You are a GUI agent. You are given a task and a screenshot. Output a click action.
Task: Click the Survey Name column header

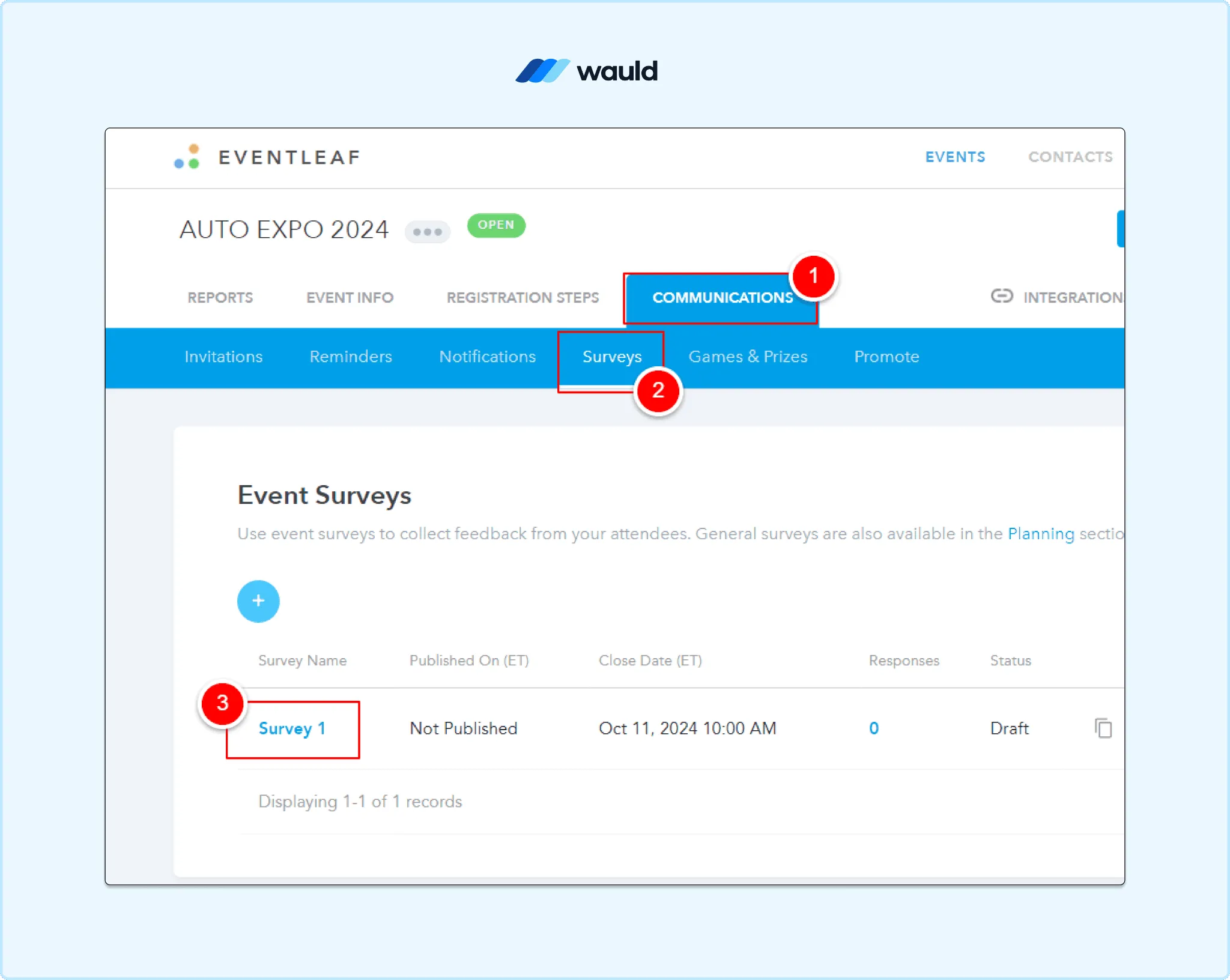[302, 661]
